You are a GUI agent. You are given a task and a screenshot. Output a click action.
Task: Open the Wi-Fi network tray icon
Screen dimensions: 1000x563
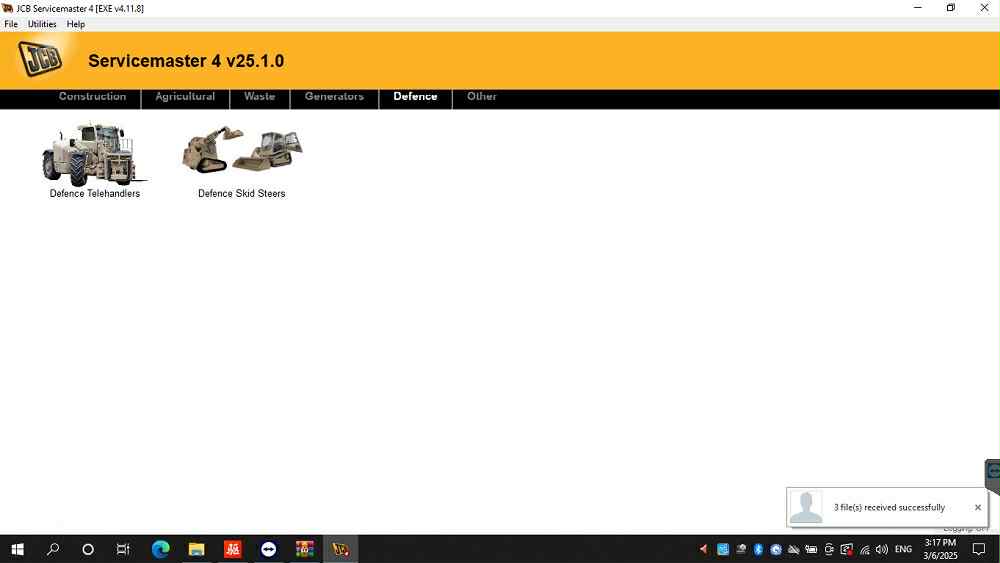[x=865, y=549]
